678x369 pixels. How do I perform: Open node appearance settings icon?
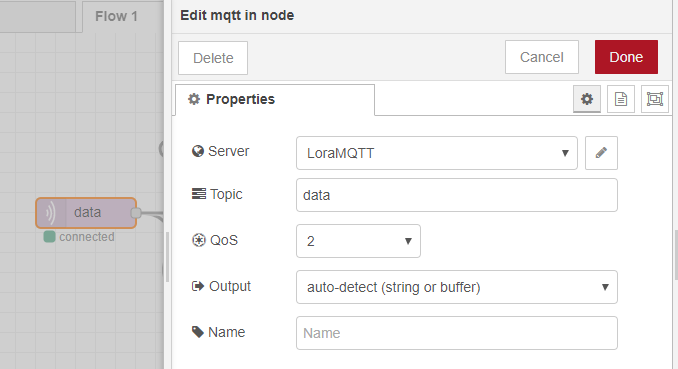pos(655,99)
